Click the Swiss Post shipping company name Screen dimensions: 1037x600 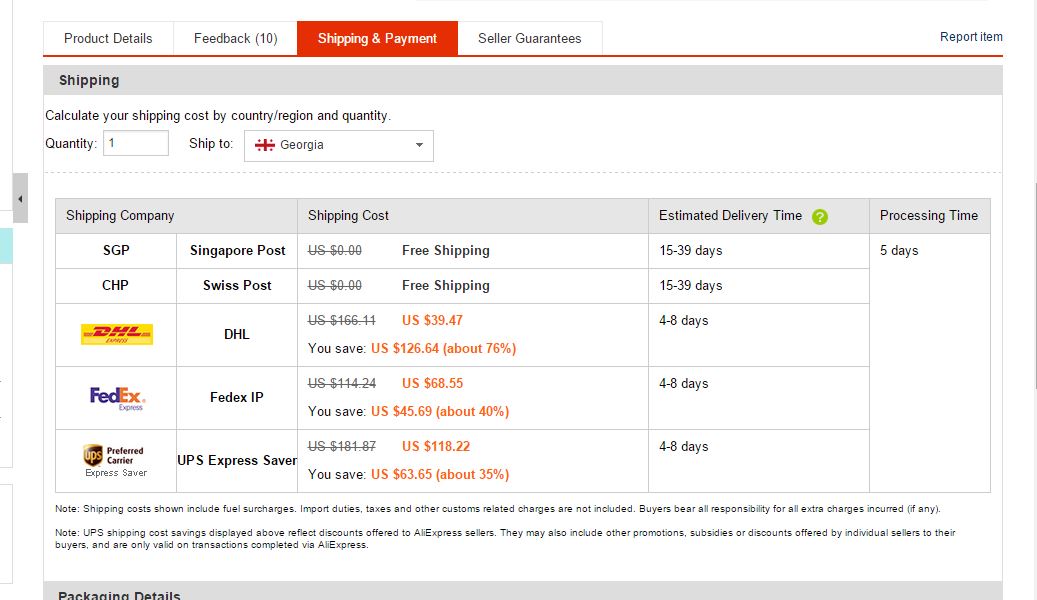(x=237, y=285)
